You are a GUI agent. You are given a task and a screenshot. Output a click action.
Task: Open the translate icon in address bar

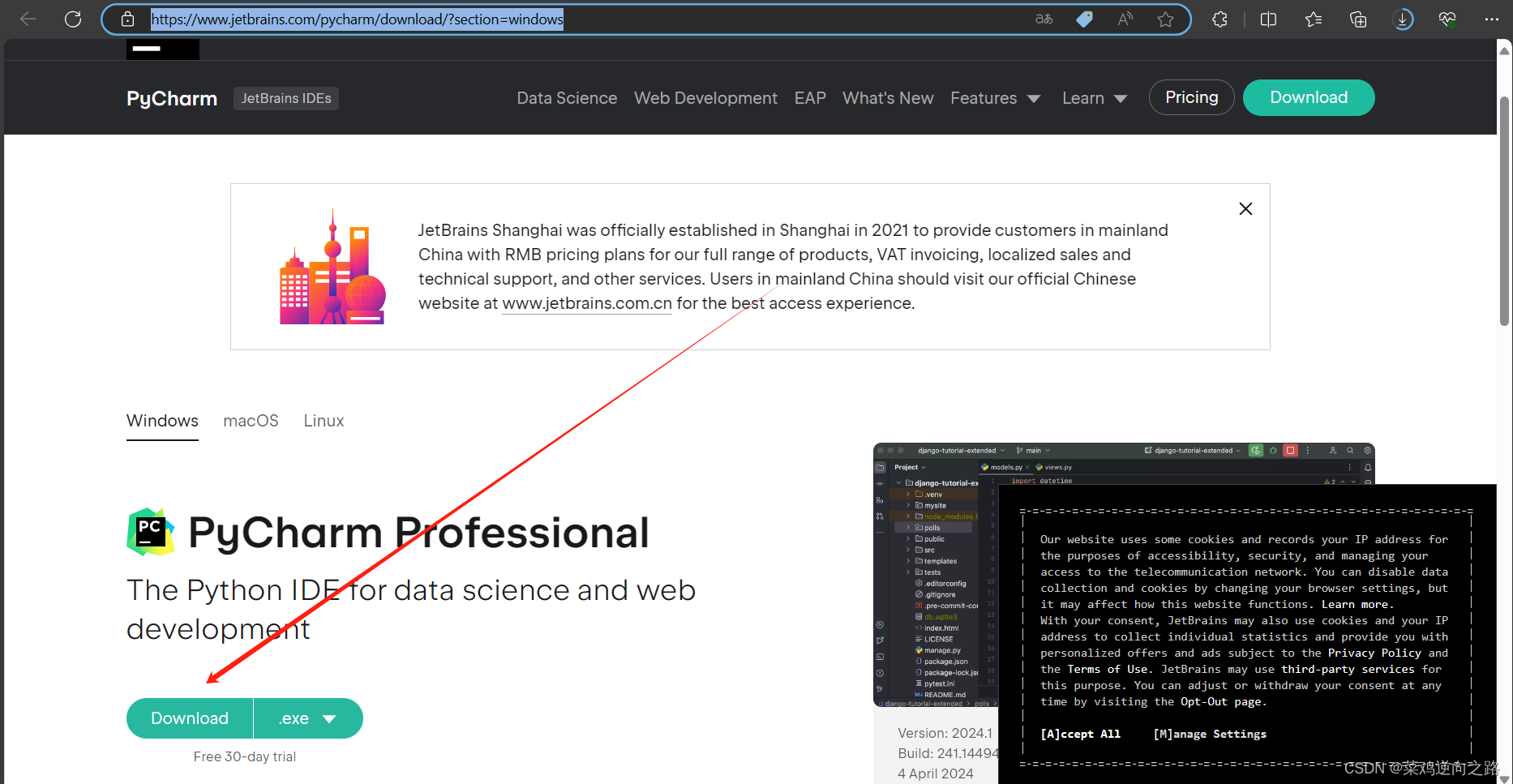[x=1044, y=19]
